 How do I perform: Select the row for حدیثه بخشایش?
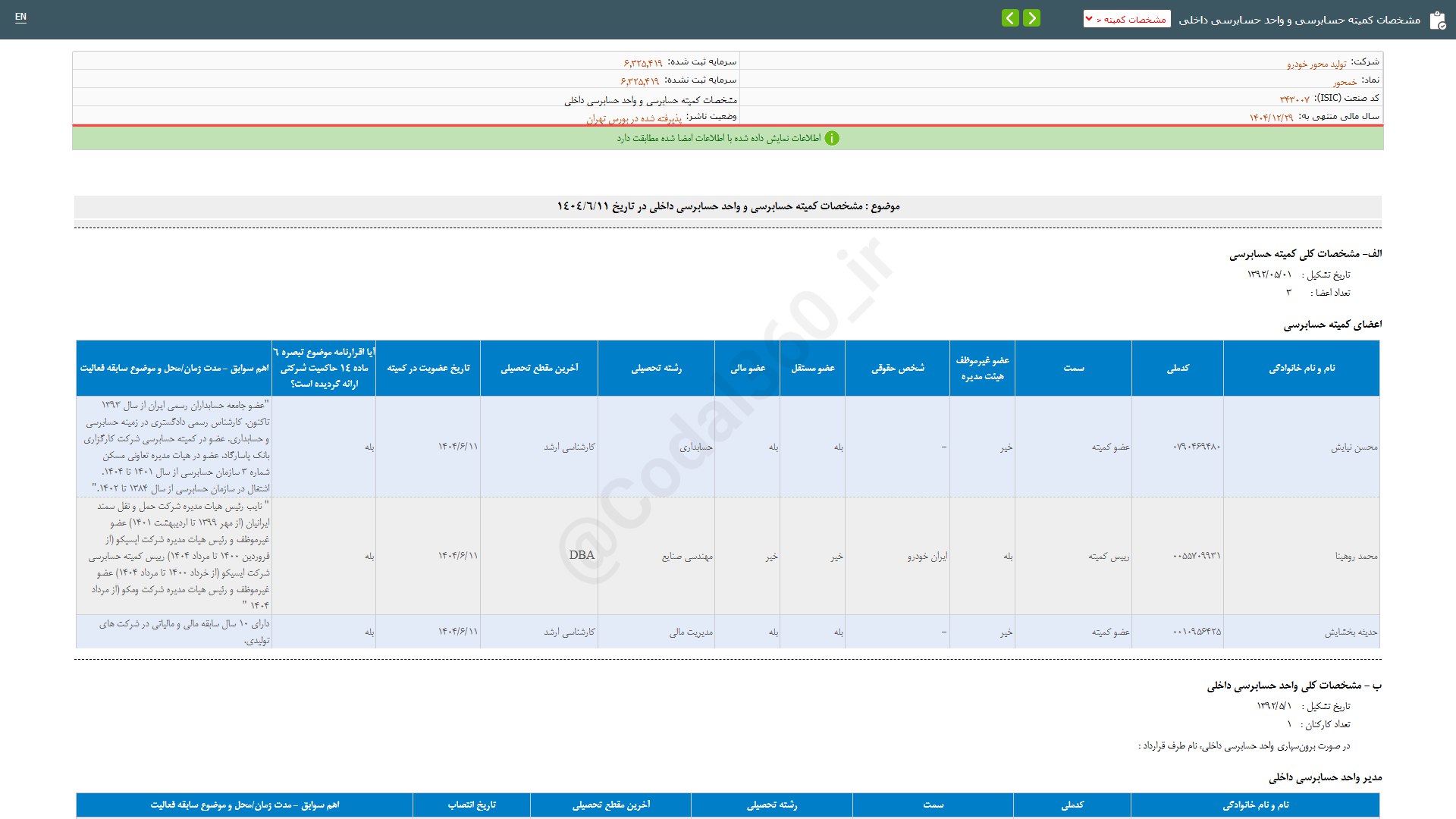[1351, 632]
